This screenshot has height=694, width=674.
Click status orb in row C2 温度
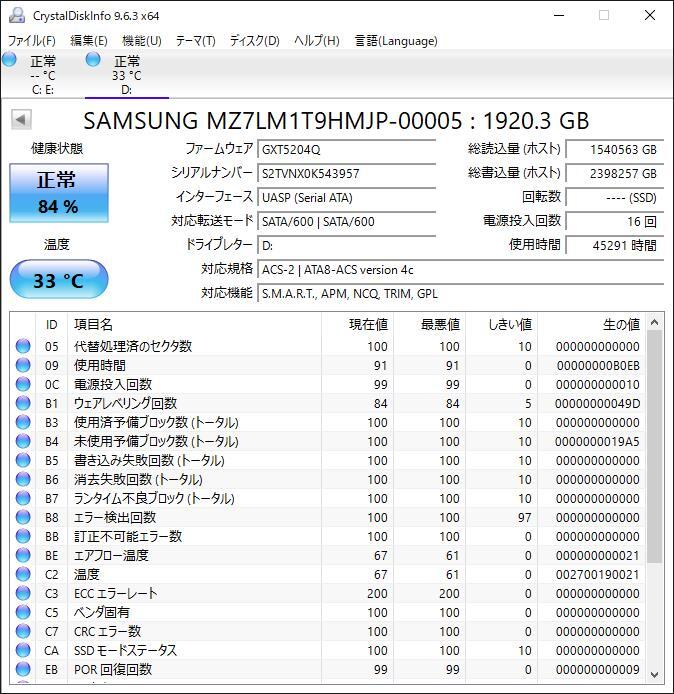point(23,574)
